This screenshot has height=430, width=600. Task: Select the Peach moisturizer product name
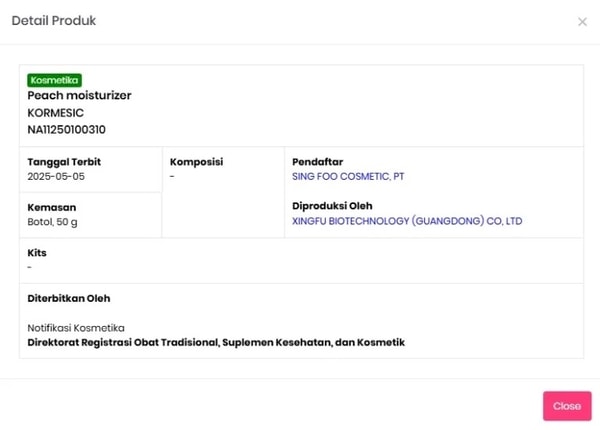(x=79, y=95)
